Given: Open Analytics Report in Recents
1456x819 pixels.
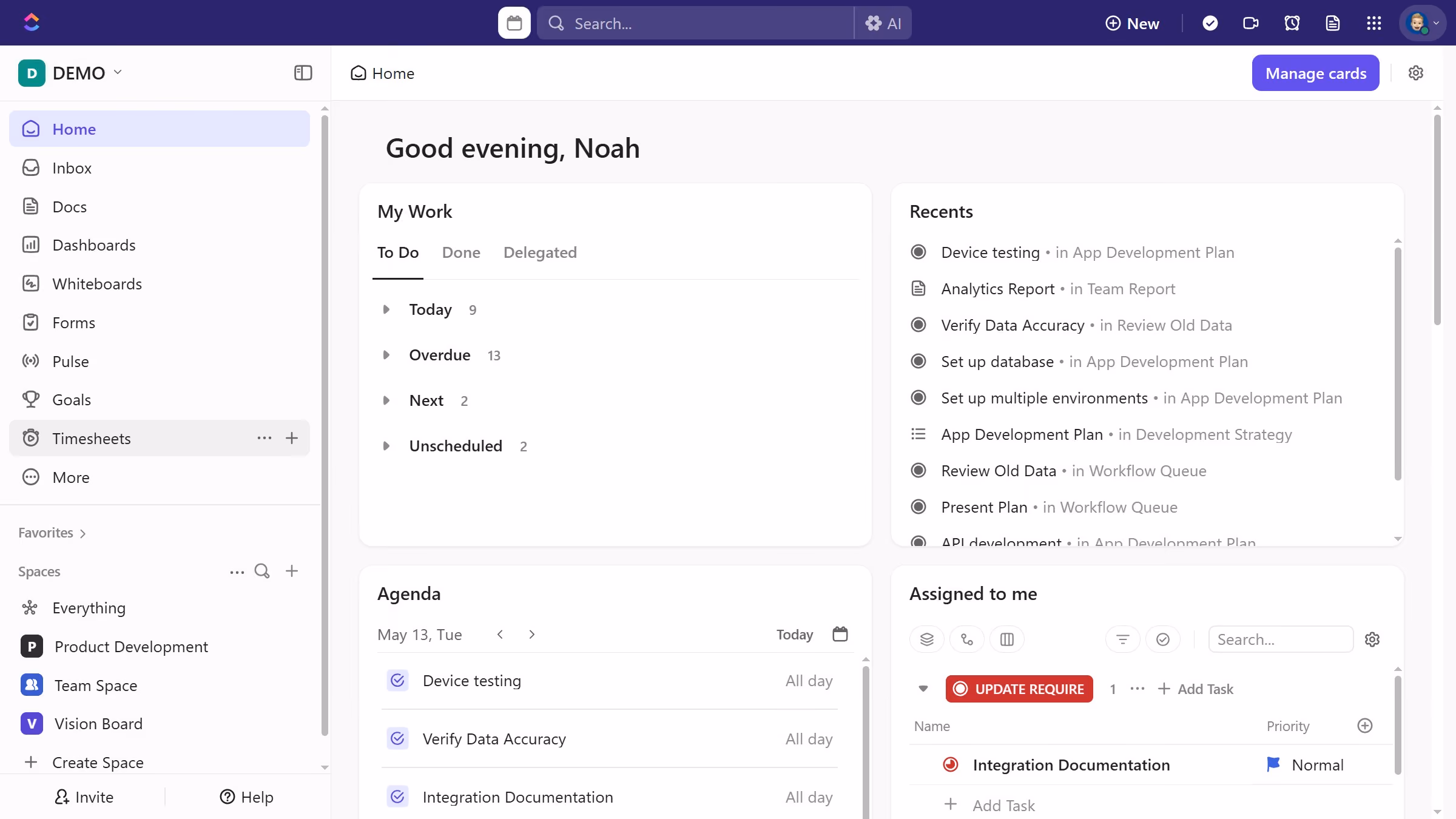Looking at the screenshot, I should (998, 289).
